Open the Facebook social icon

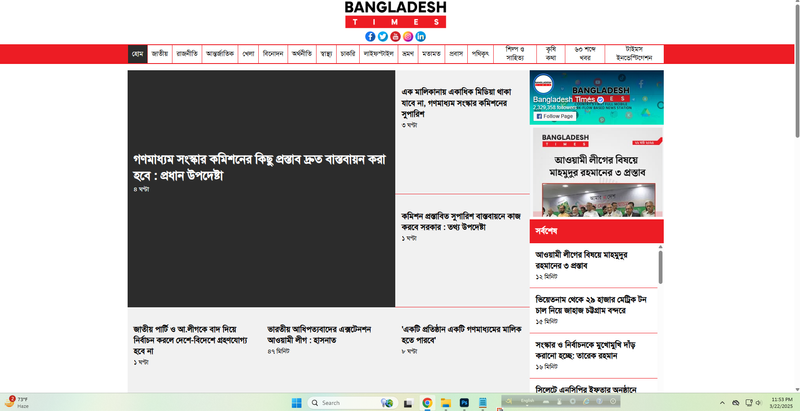pyautogui.click(x=370, y=37)
